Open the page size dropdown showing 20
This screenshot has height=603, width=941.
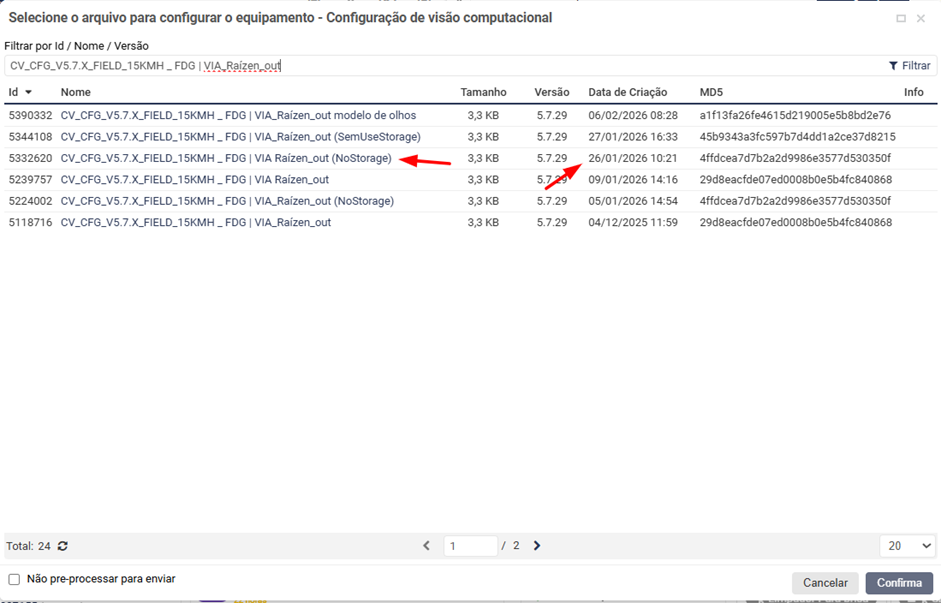point(907,546)
